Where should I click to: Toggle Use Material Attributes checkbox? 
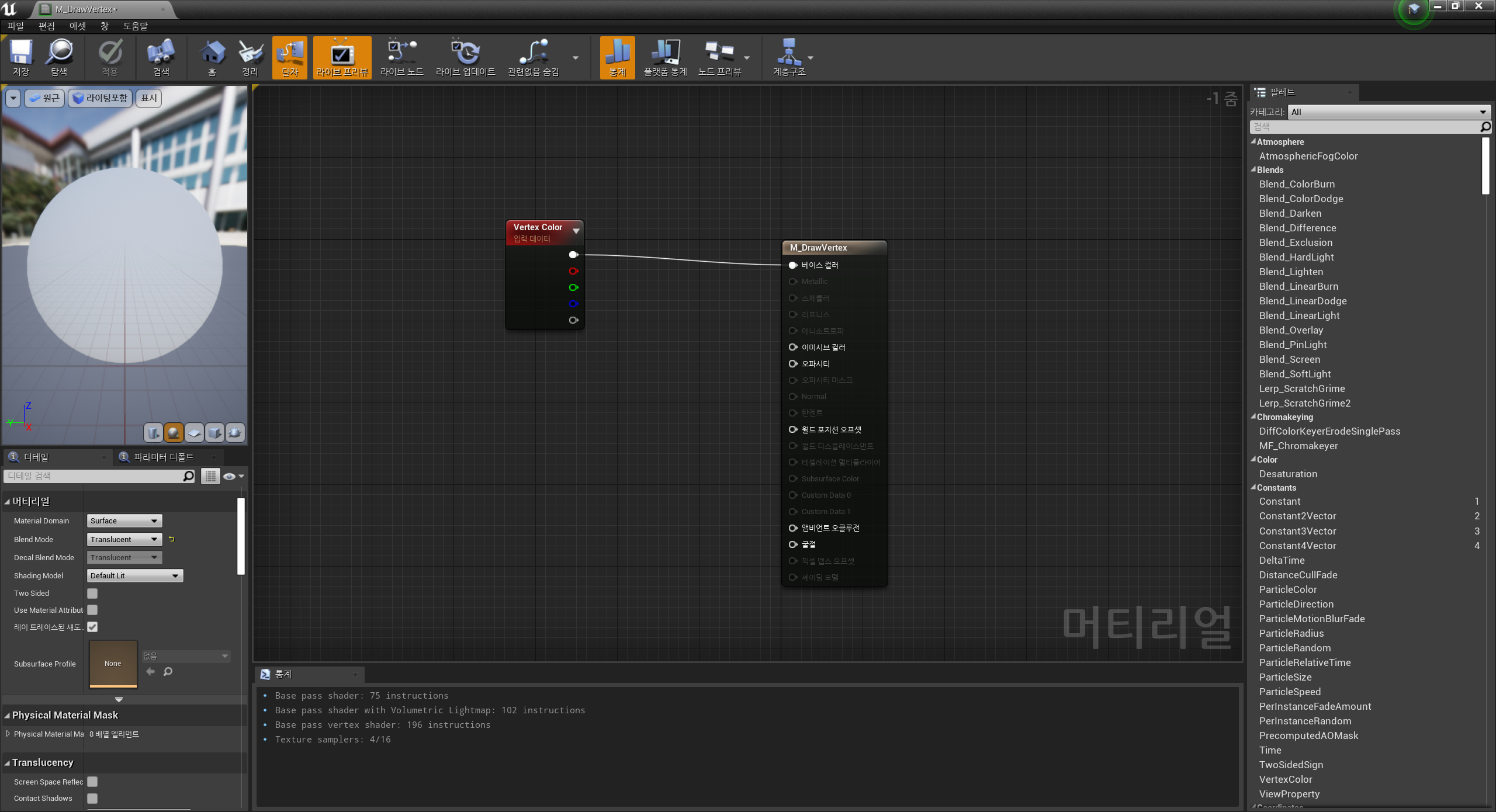tap(92, 610)
